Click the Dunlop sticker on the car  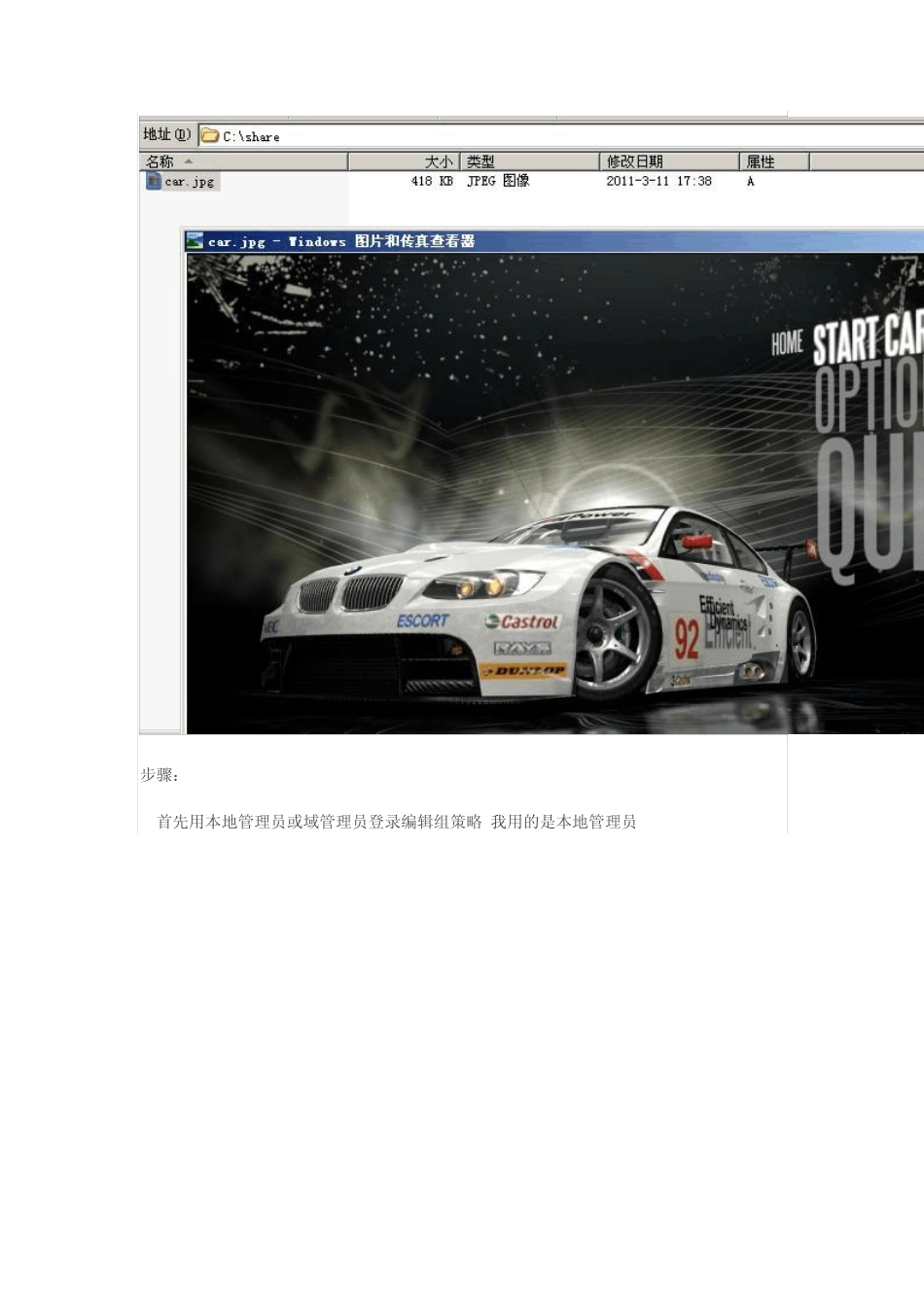coord(523,670)
